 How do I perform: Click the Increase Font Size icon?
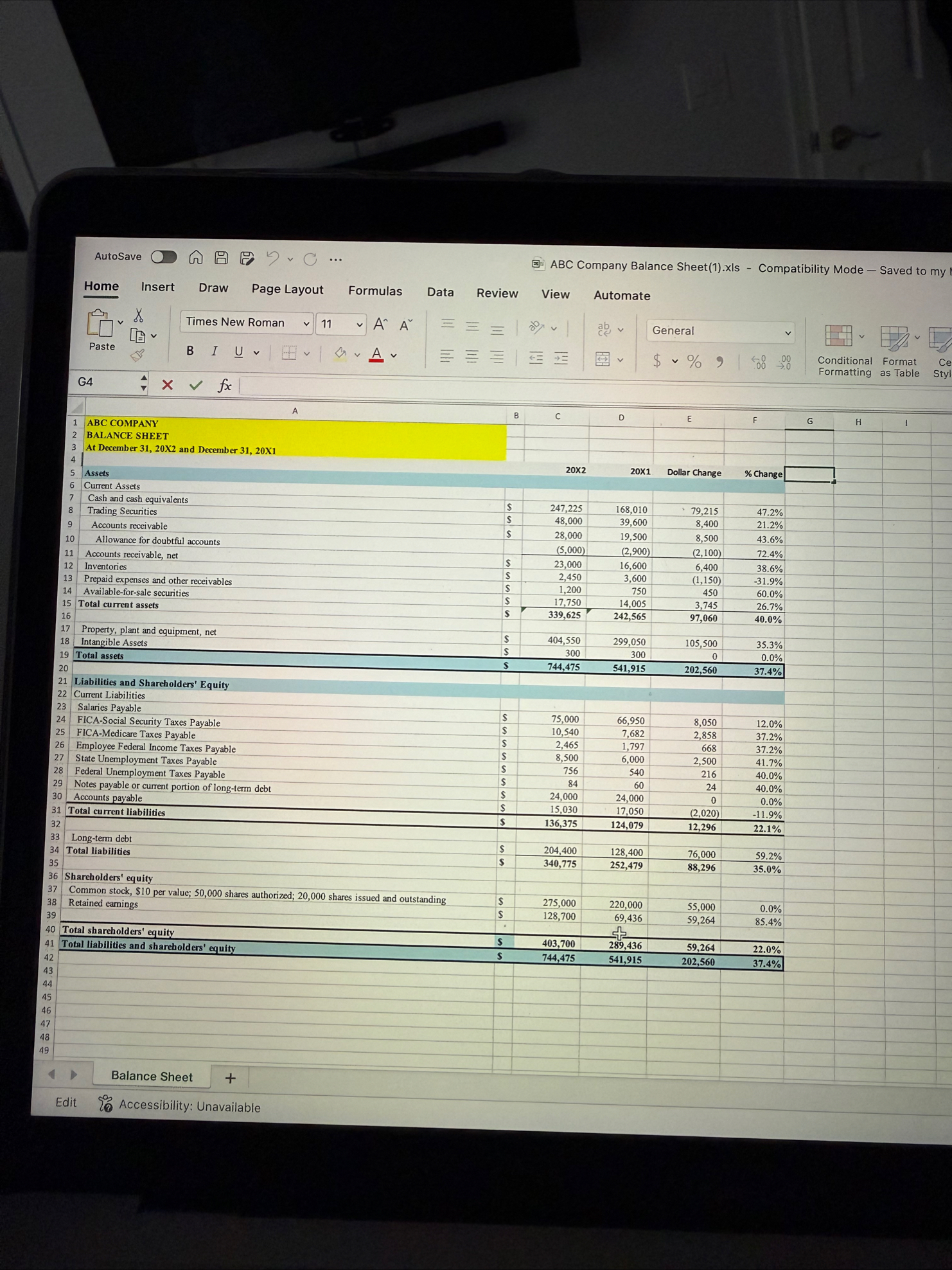[380, 325]
